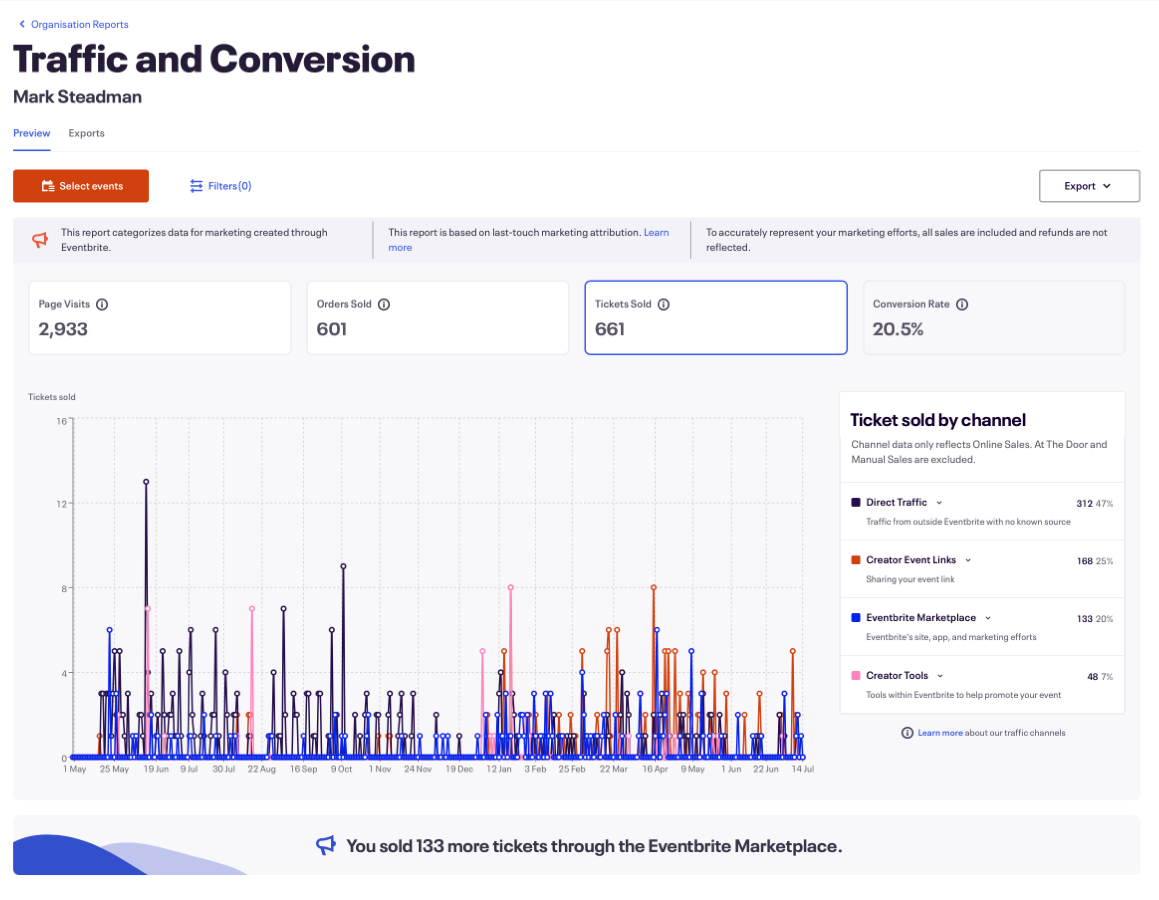The height and width of the screenshot is (900, 1159).
Task: Expand the Direct Traffic channel
Action: (x=939, y=502)
